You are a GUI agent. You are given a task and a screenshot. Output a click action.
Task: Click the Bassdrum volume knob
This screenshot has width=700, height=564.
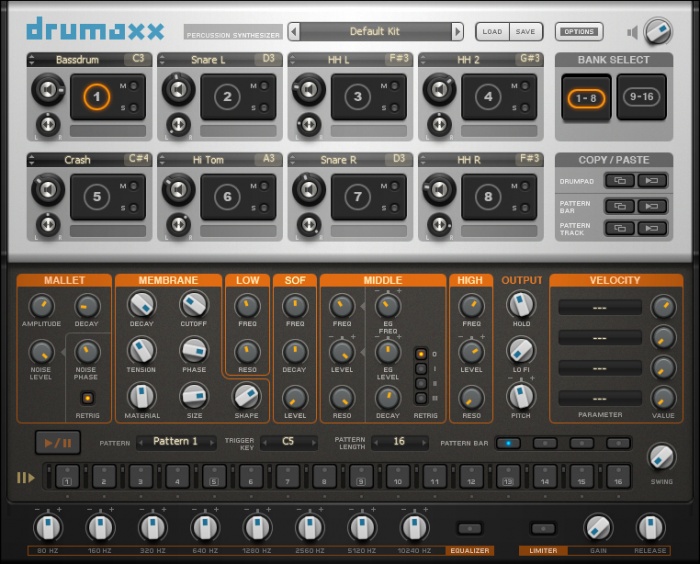pos(48,90)
